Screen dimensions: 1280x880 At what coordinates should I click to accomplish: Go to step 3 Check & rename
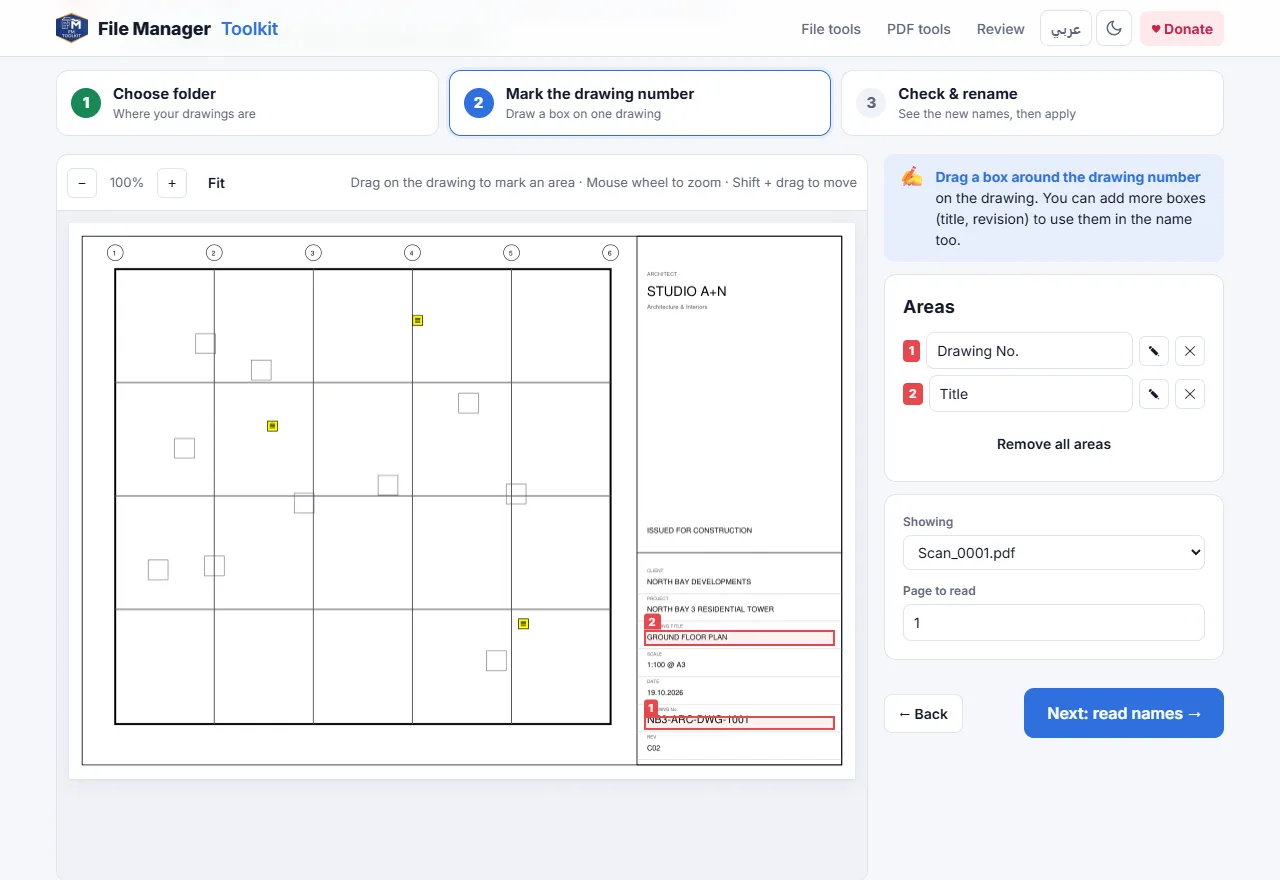(x=1032, y=103)
